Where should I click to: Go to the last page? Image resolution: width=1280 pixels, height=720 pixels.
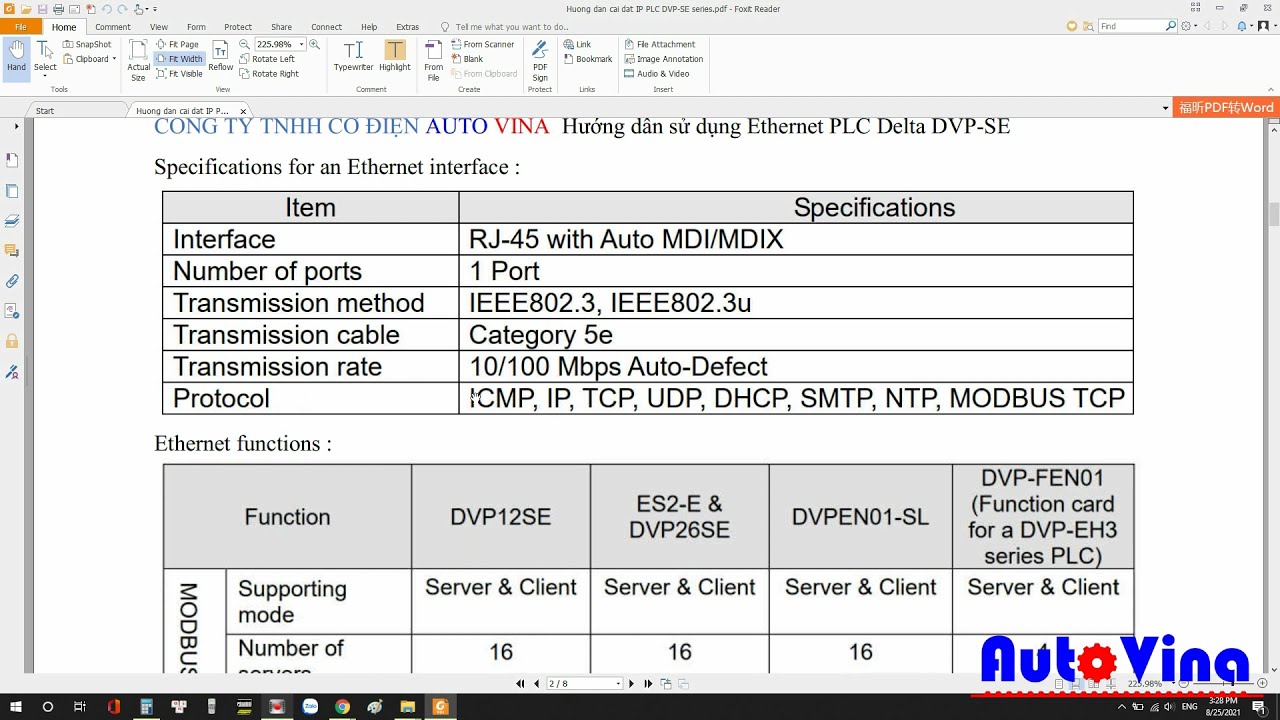(648, 684)
